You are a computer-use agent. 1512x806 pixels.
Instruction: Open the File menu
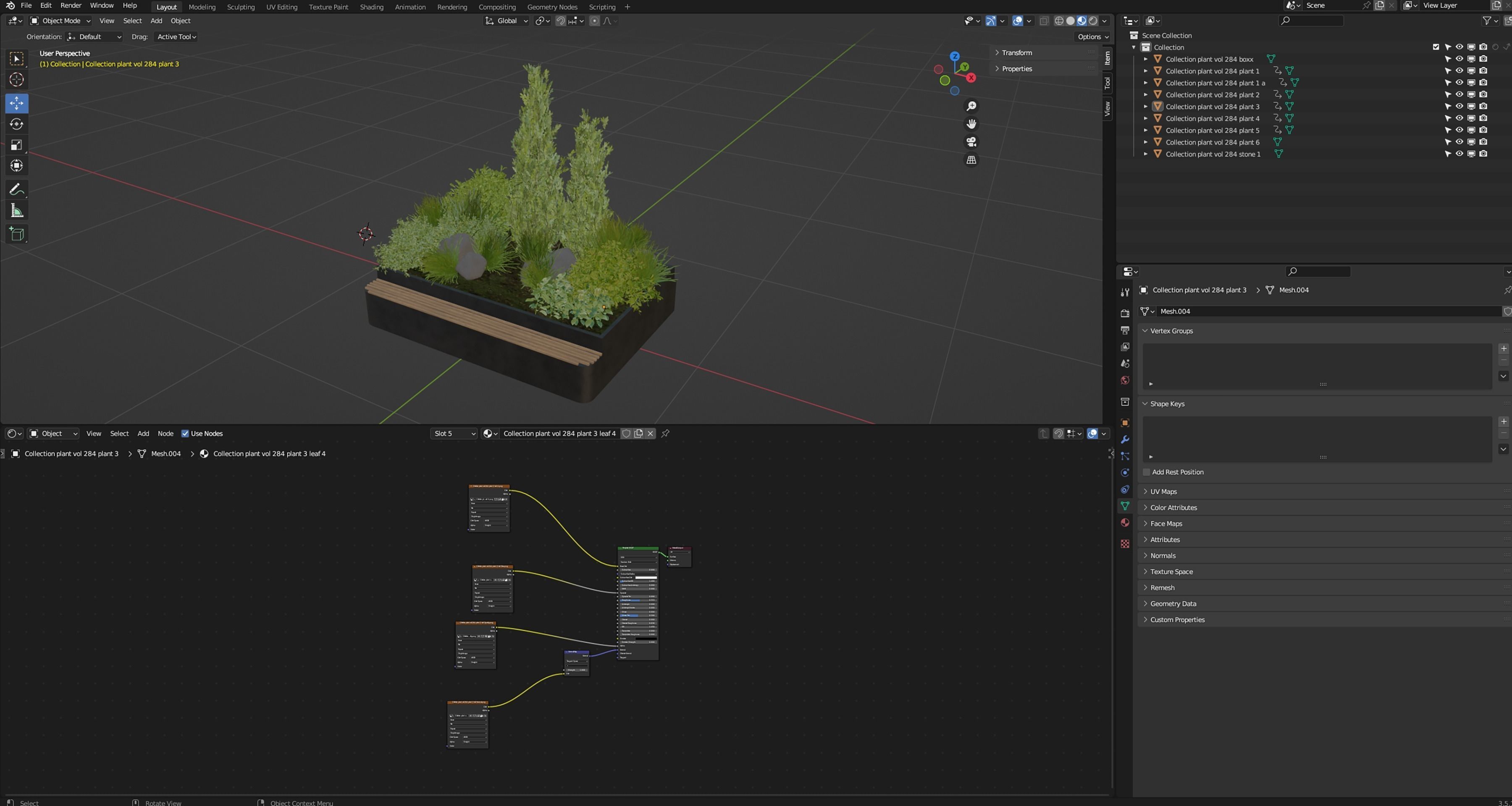(x=26, y=5)
